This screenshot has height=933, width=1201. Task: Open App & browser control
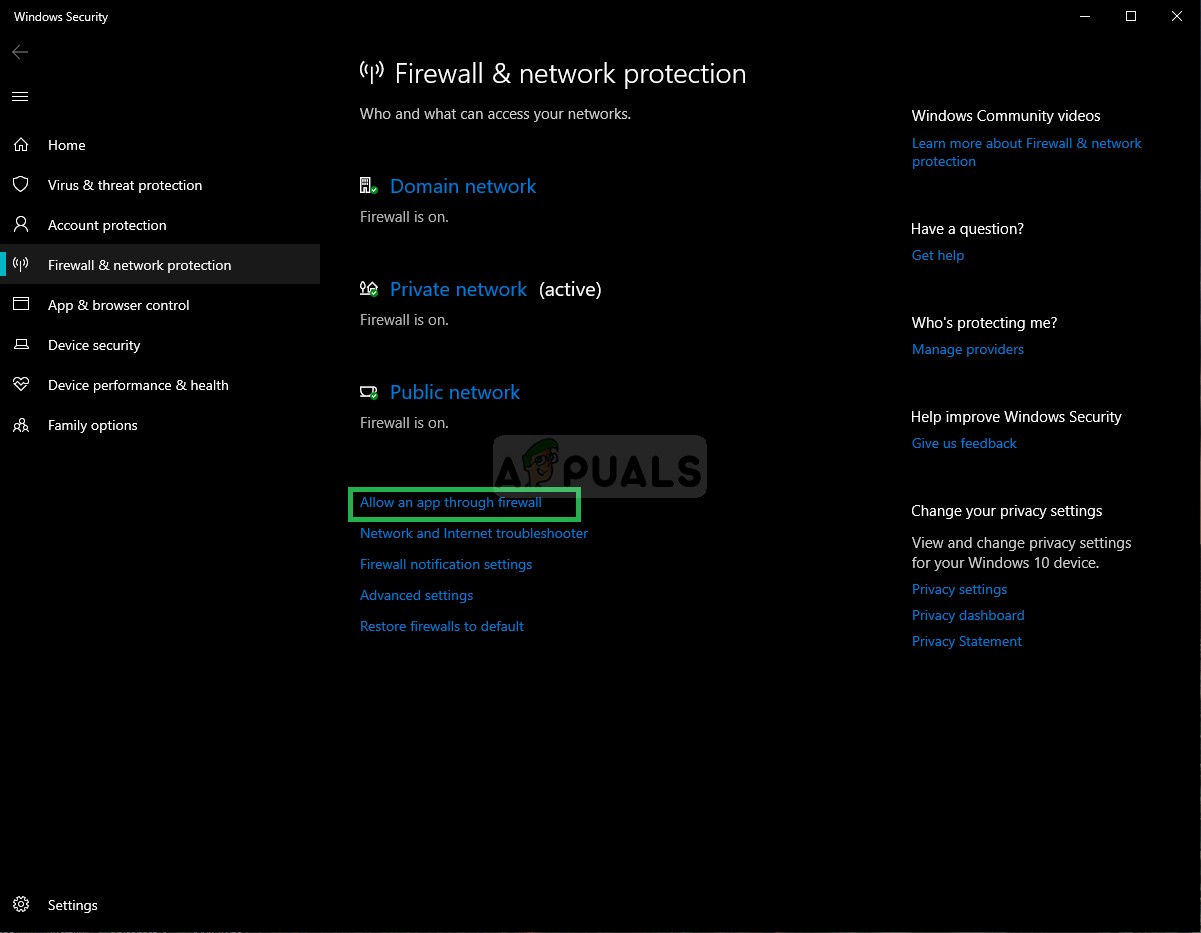[120, 305]
